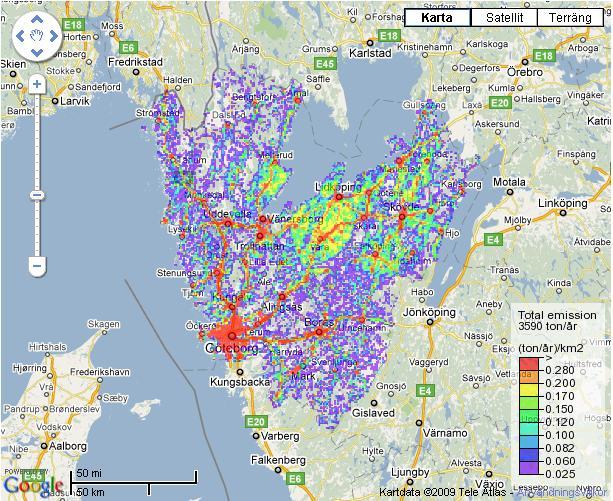613x501 pixels.
Task: Open the Användningsvillkor terms link
Action: click(562, 492)
